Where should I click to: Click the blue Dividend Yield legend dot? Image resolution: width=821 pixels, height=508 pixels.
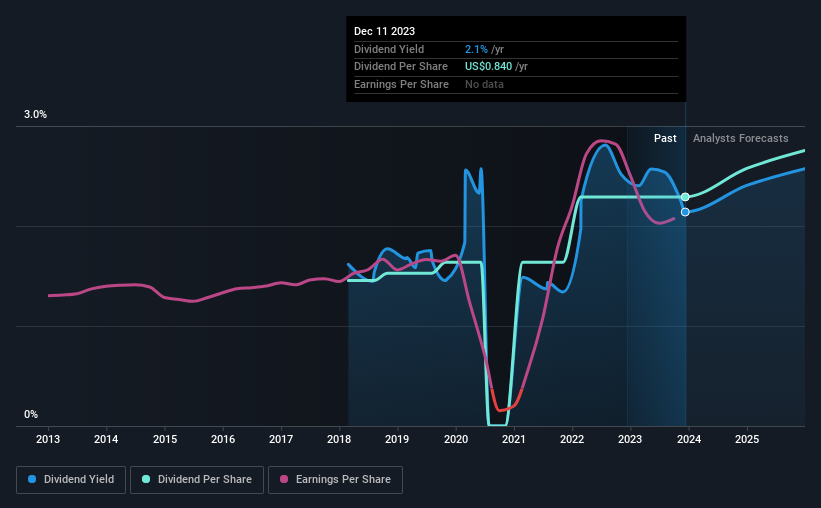[x=32, y=479]
